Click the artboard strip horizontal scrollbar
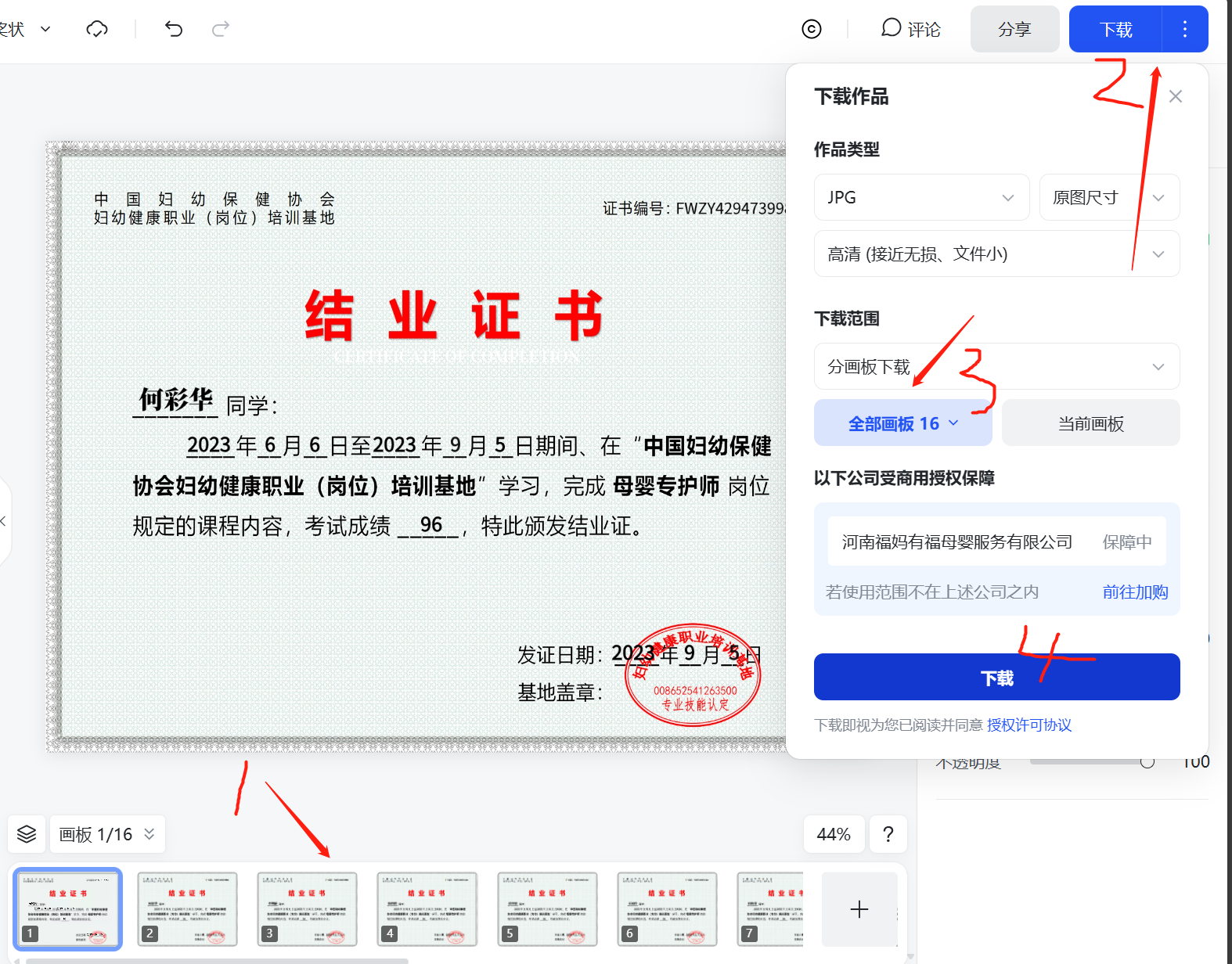The width and height of the screenshot is (1232, 964). pos(217,961)
